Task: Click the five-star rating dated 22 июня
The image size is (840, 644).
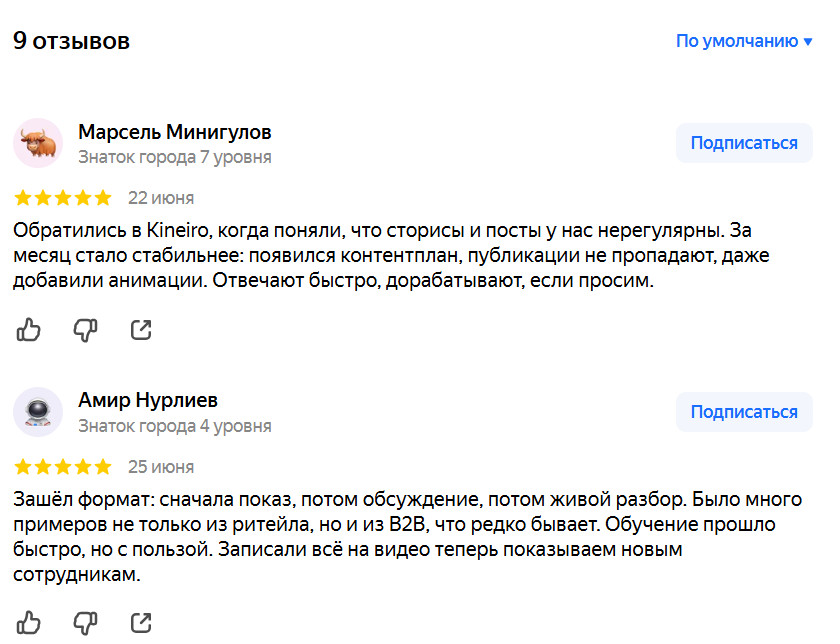Action: [x=63, y=197]
